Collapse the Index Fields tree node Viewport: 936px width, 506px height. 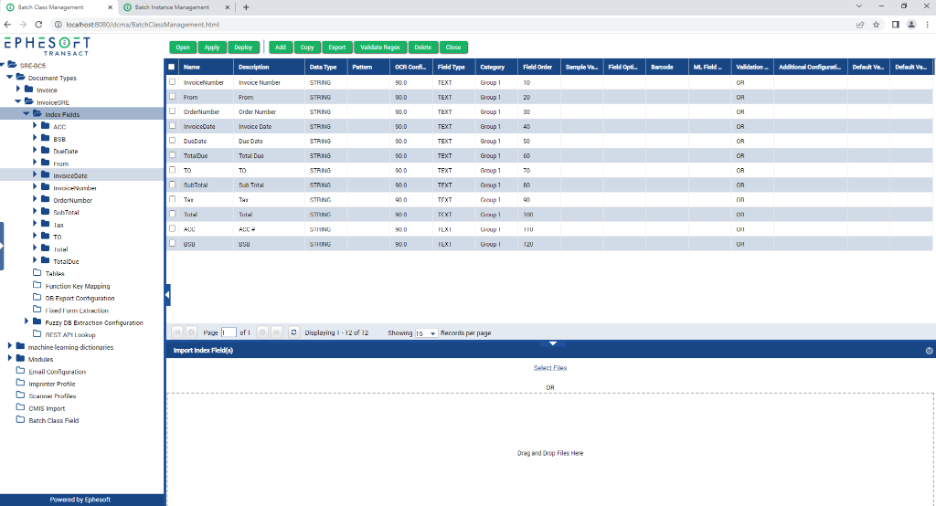[26, 114]
